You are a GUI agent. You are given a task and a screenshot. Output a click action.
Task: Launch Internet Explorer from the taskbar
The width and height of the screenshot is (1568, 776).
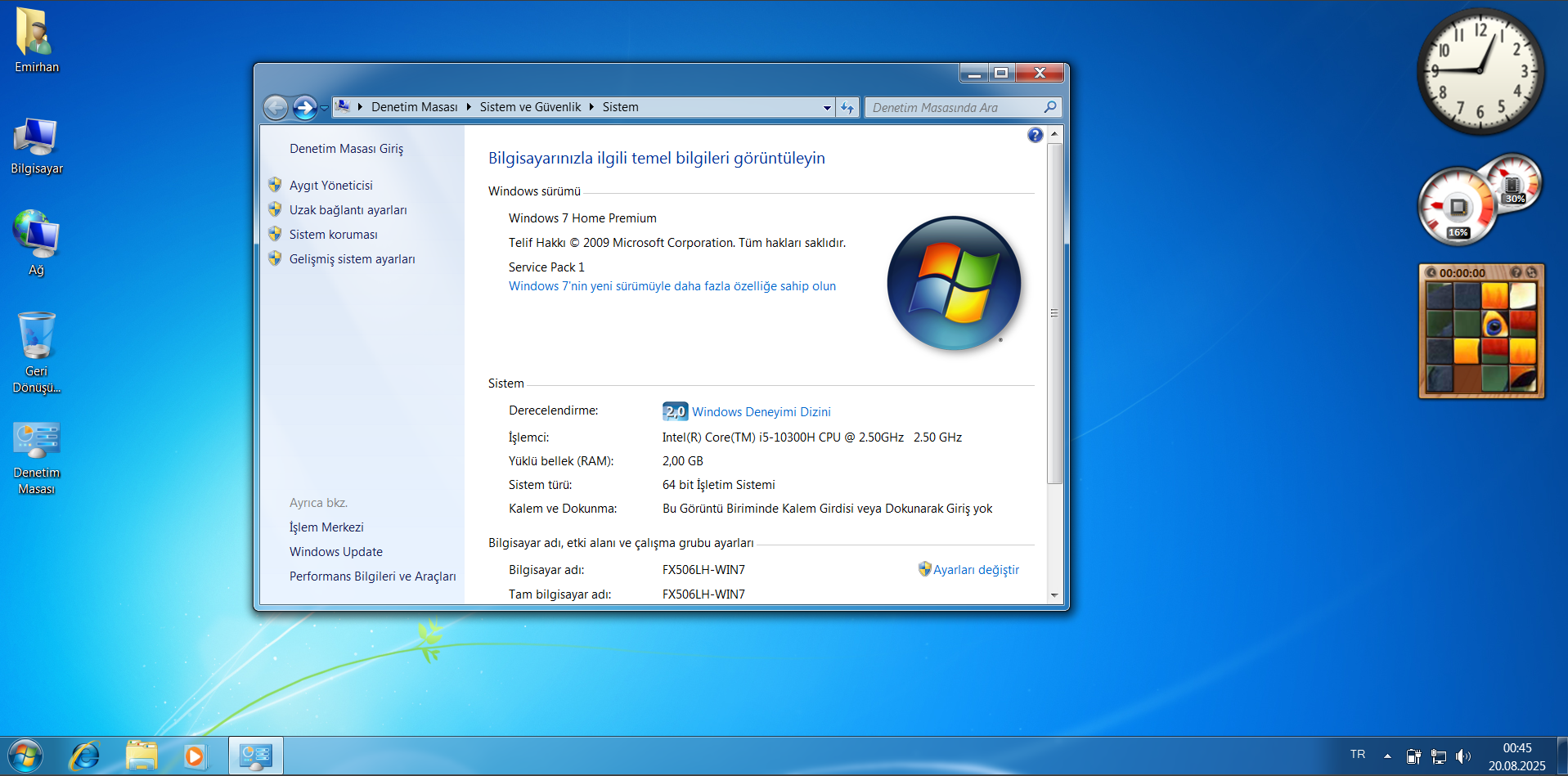point(84,756)
